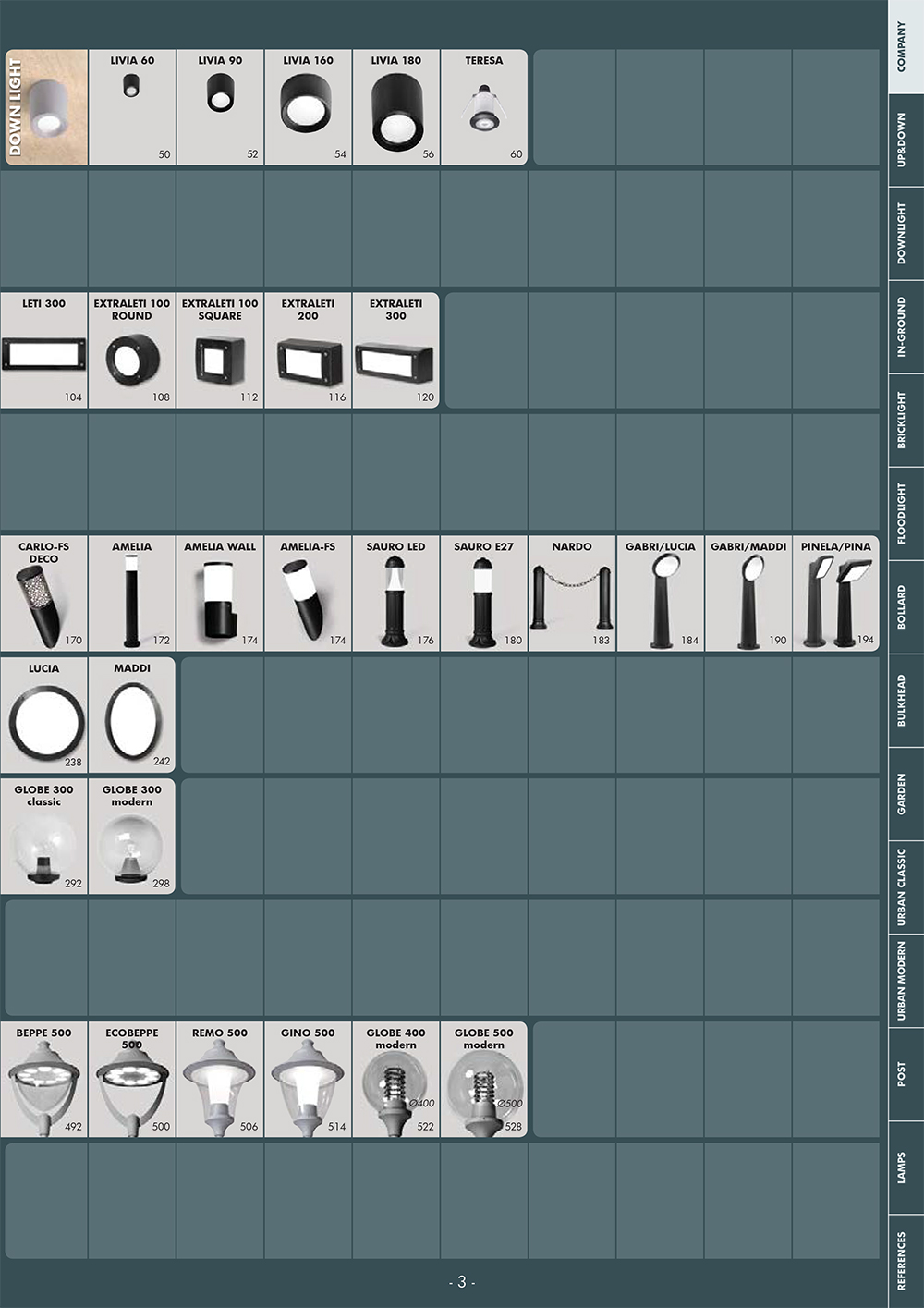Choose the GLOBE 300 classic tile
924x1308 pixels.
(x=43, y=837)
